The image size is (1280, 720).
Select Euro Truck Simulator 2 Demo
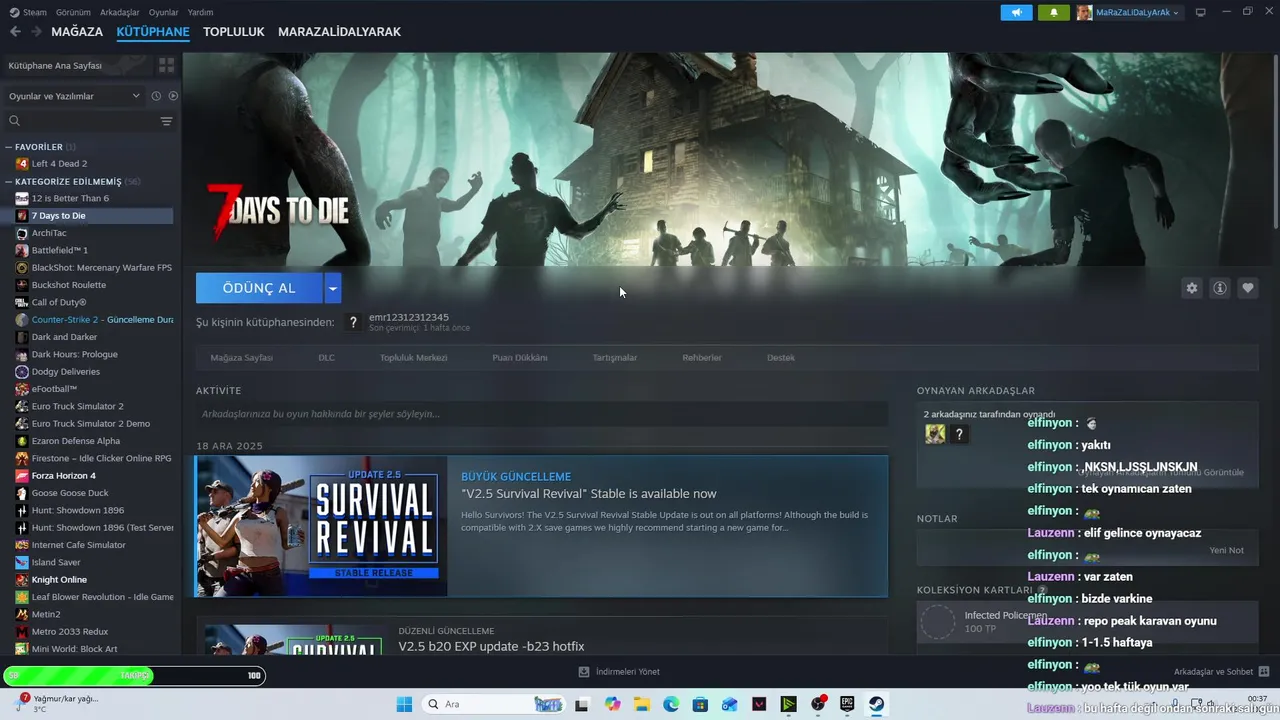[x=95, y=424]
